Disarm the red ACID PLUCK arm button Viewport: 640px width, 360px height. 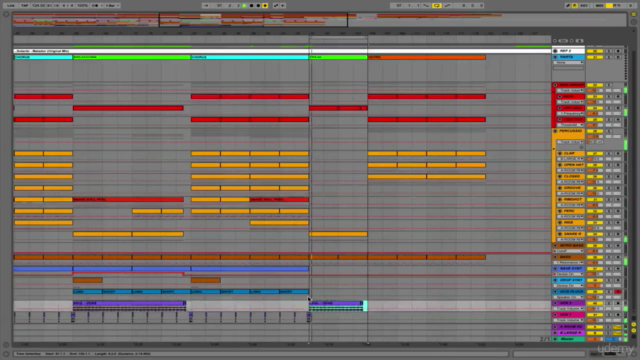(x=618, y=292)
